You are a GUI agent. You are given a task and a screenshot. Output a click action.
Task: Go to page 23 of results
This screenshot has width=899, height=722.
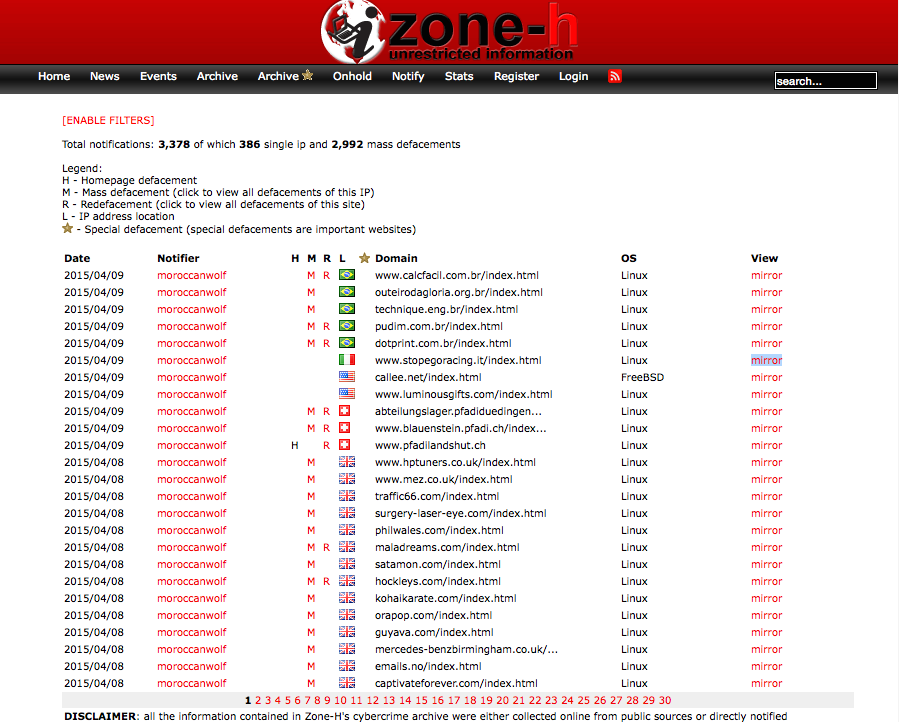click(x=551, y=700)
